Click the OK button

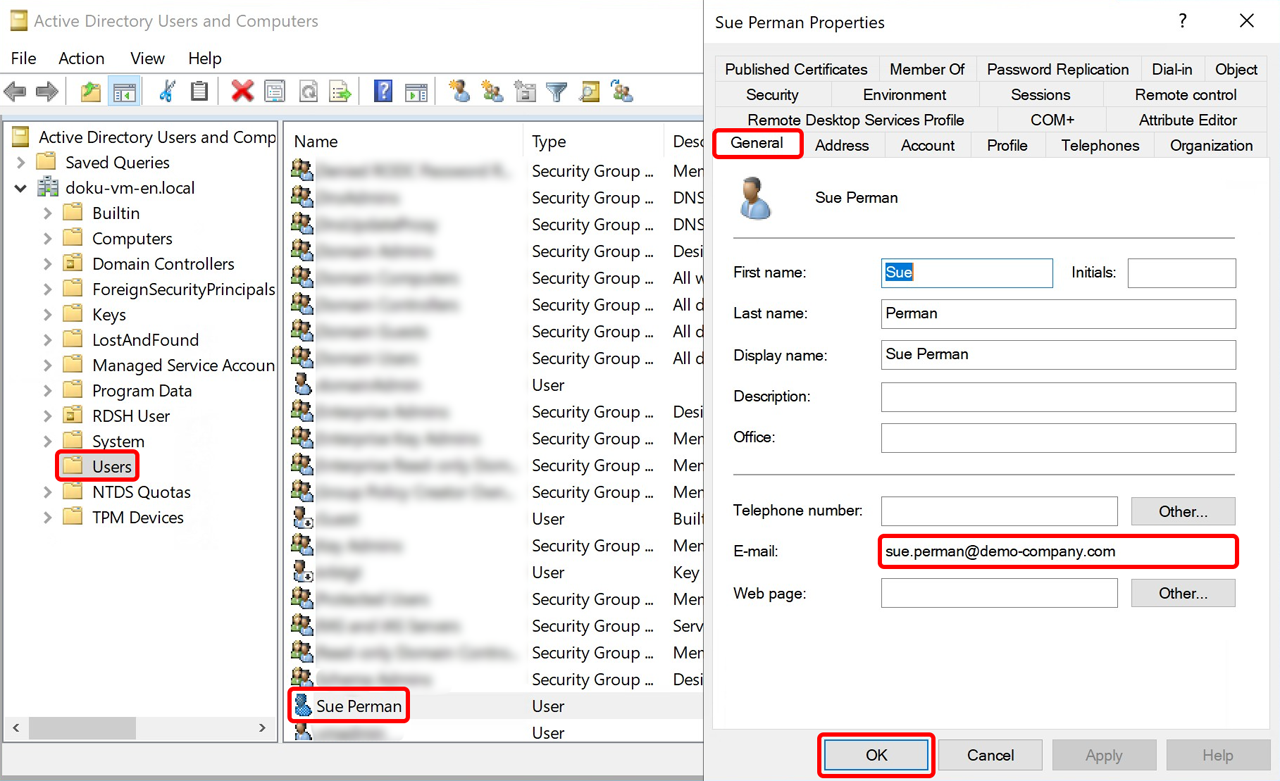876,755
